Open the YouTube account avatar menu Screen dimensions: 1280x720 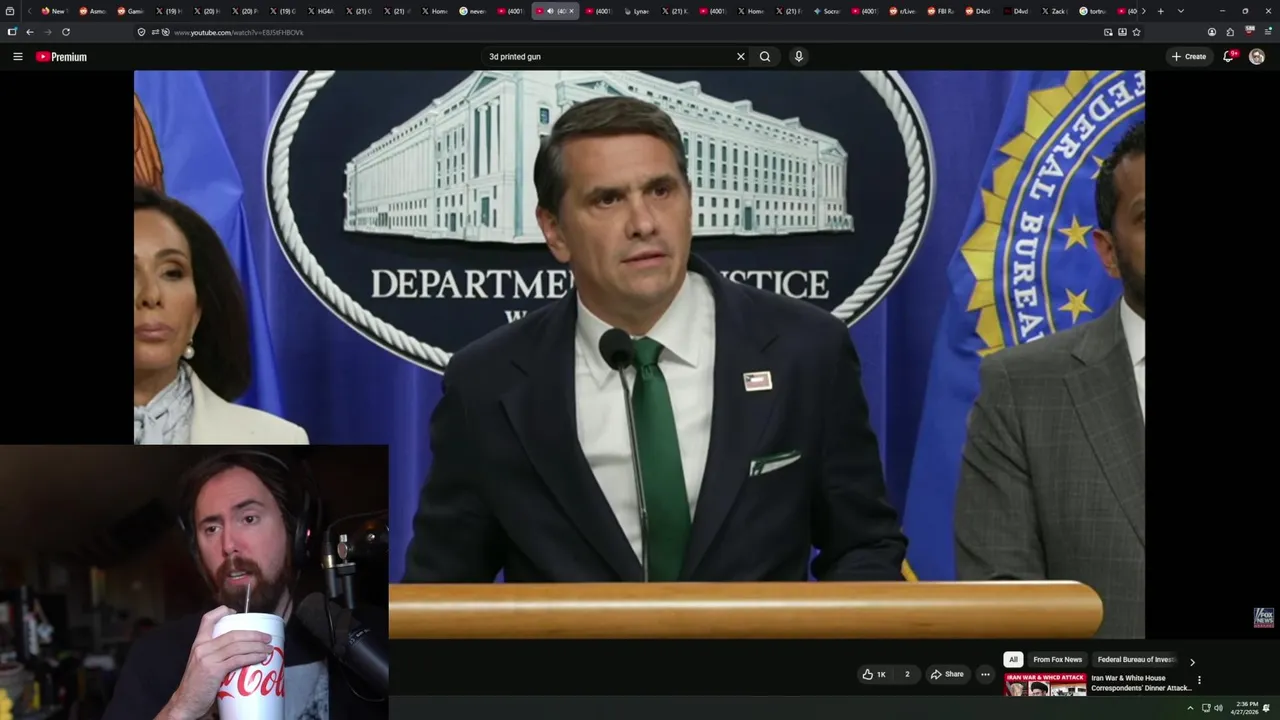pyautogui.click(x=1257, y=57)
